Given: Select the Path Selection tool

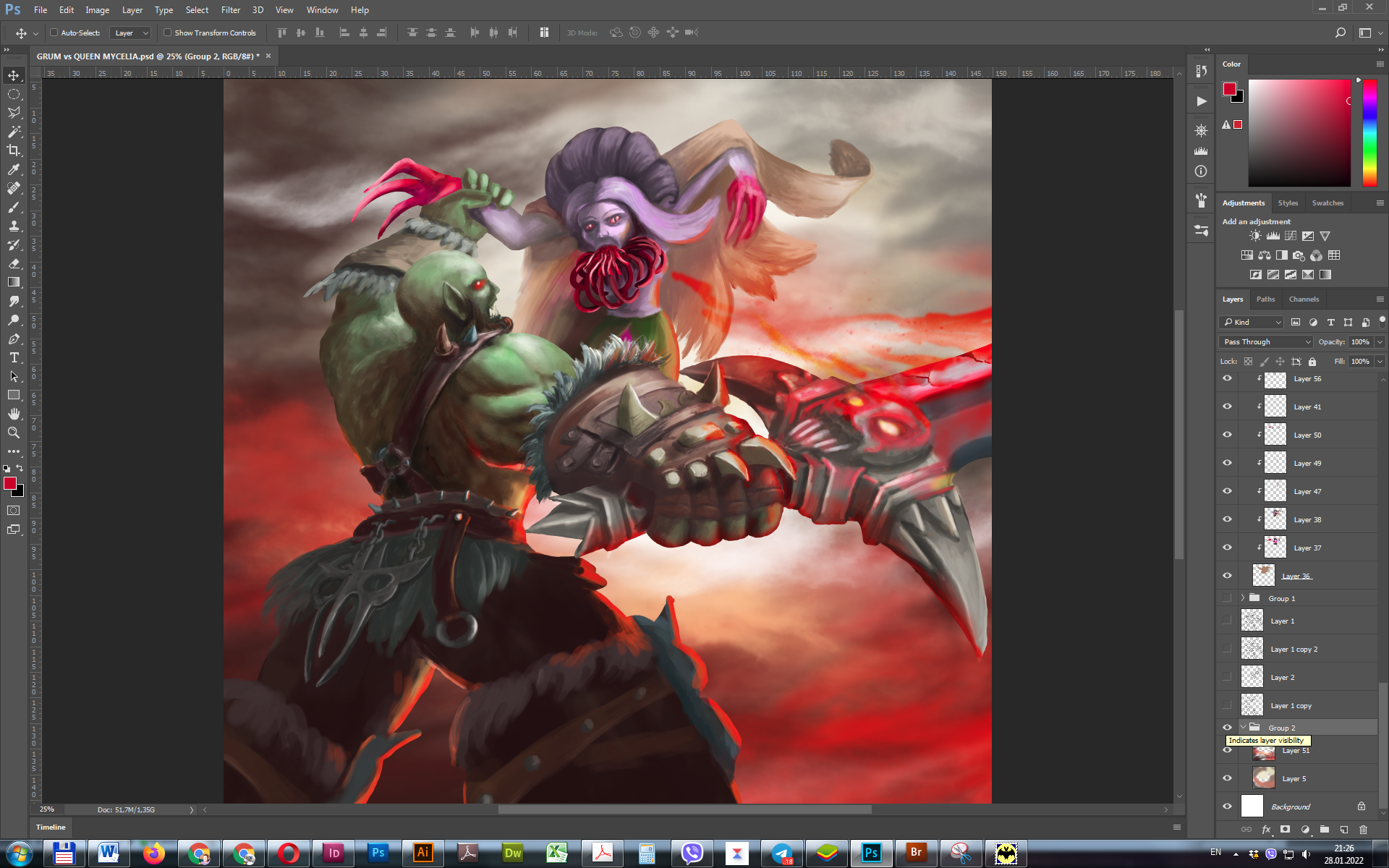Looking at the screenshot, I should point(14,376).
